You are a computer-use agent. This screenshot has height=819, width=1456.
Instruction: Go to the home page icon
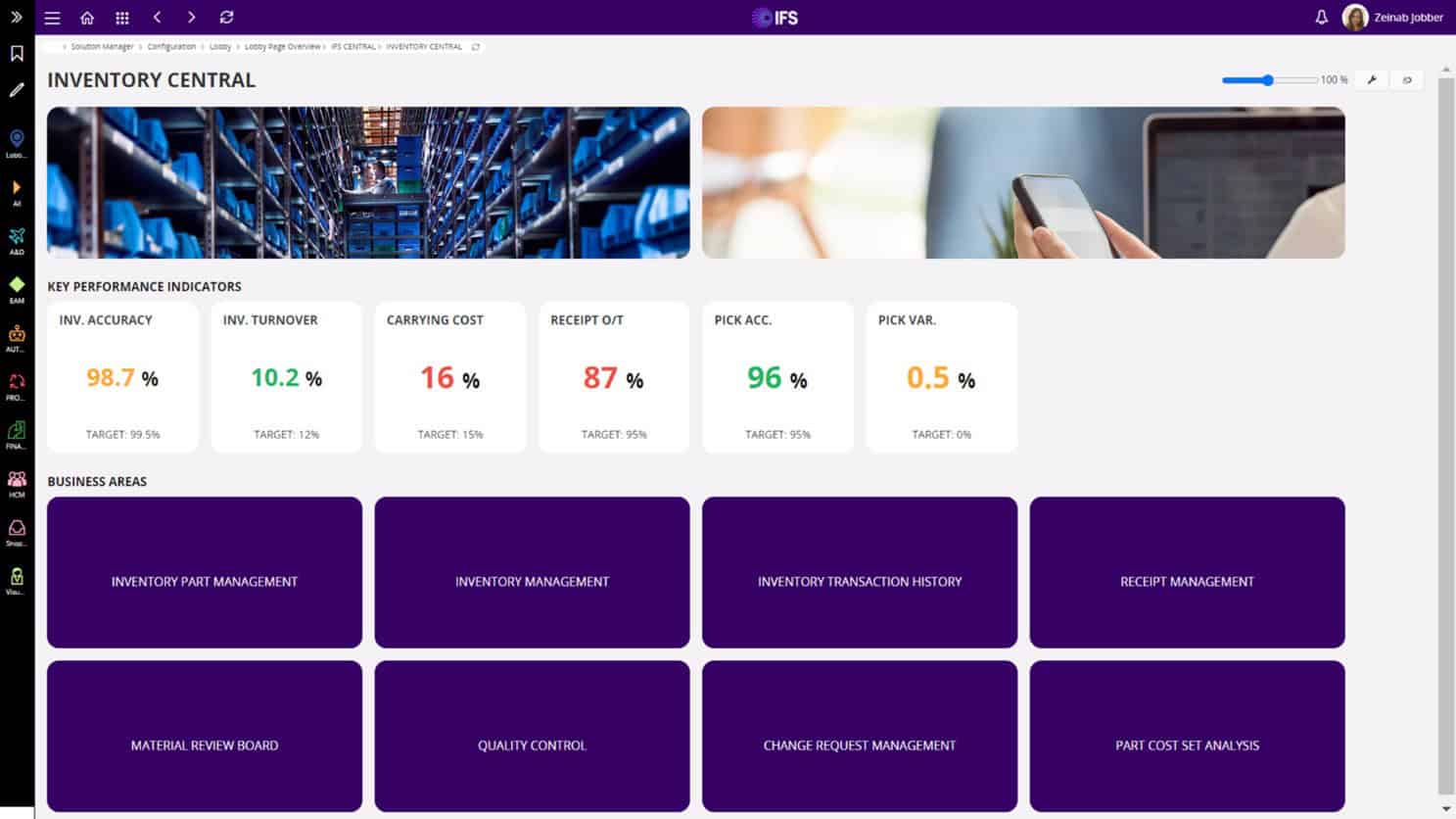(87, 18)
